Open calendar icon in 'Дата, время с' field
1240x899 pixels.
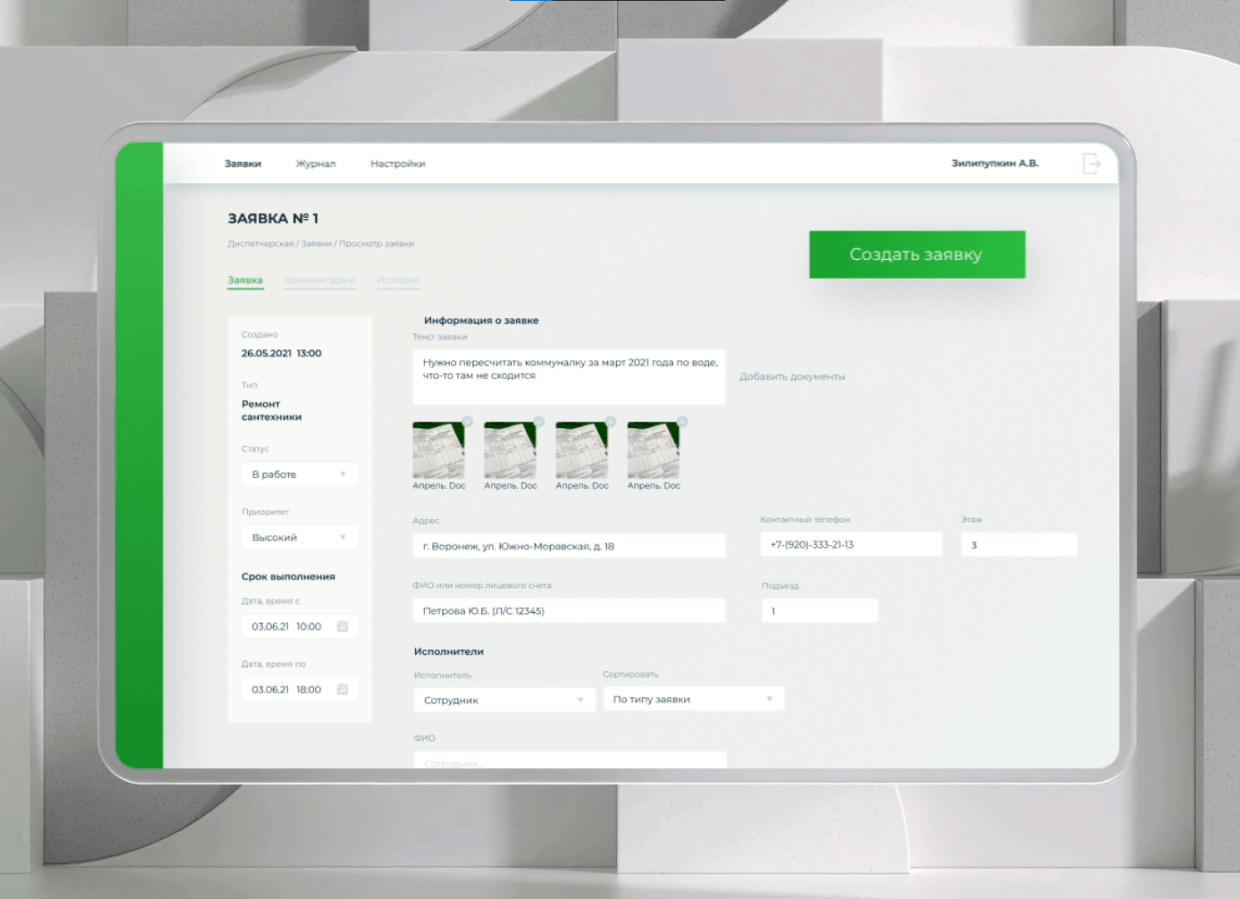point(342,627)
